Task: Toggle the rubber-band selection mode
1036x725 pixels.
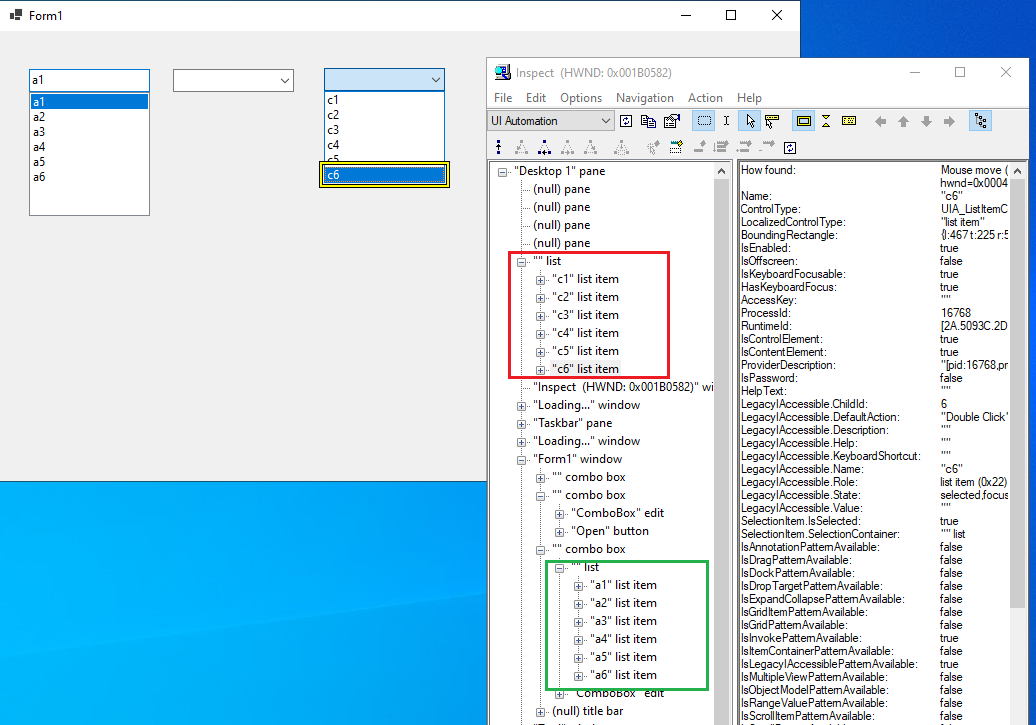Action: pos(702,120)
